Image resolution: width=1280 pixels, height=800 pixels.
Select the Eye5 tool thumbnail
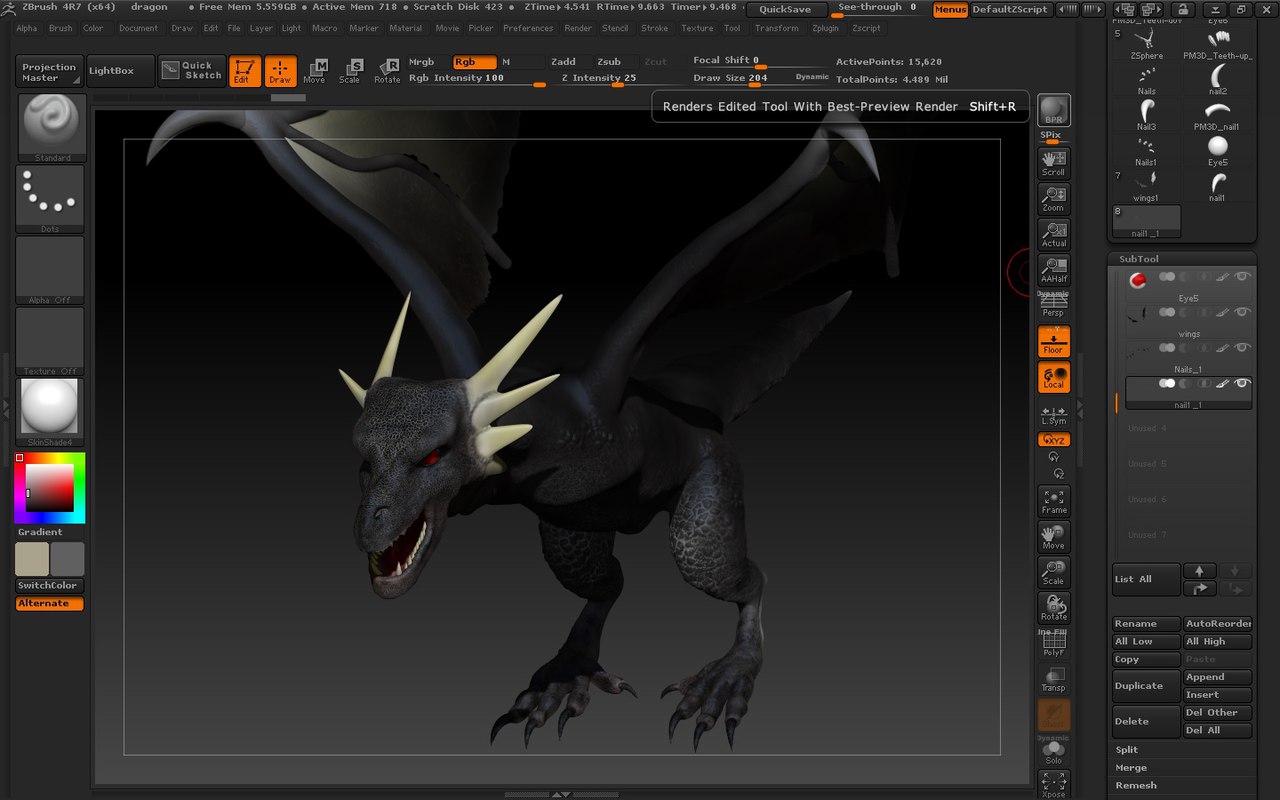point(1217,151)
